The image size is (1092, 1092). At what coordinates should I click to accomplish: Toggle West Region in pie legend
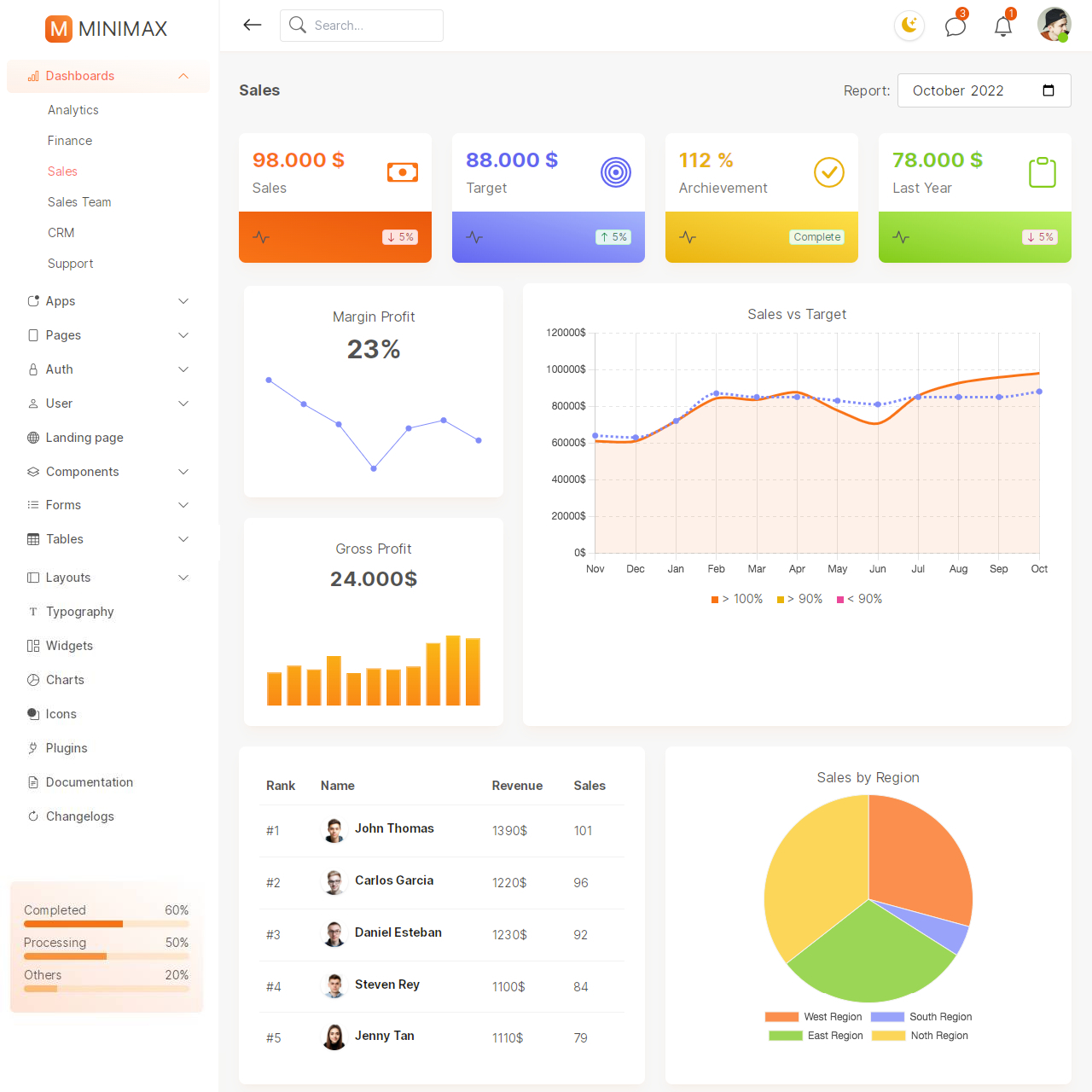814,1017
